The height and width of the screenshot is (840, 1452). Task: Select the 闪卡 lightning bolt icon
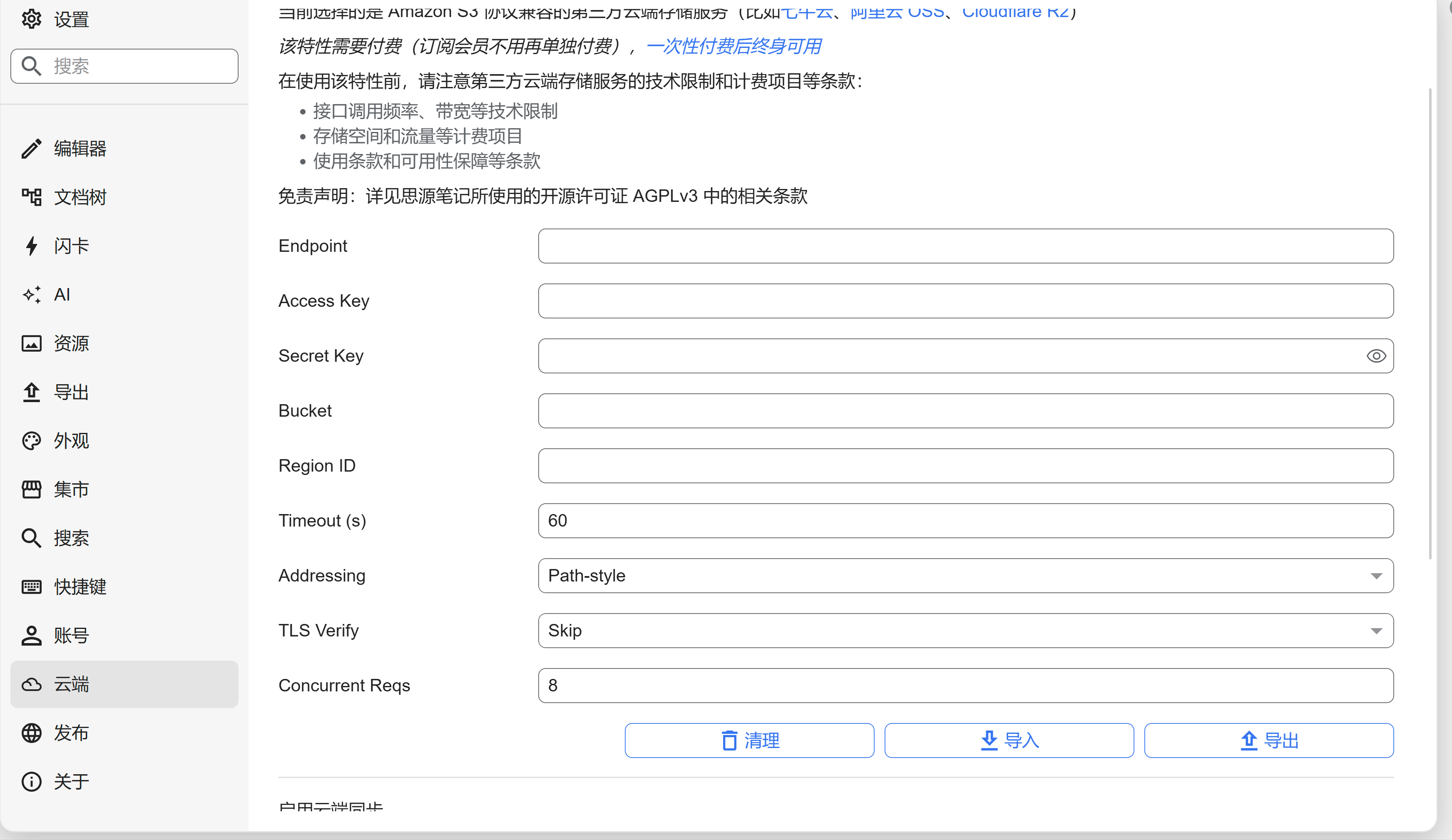[x=32, y=246]
